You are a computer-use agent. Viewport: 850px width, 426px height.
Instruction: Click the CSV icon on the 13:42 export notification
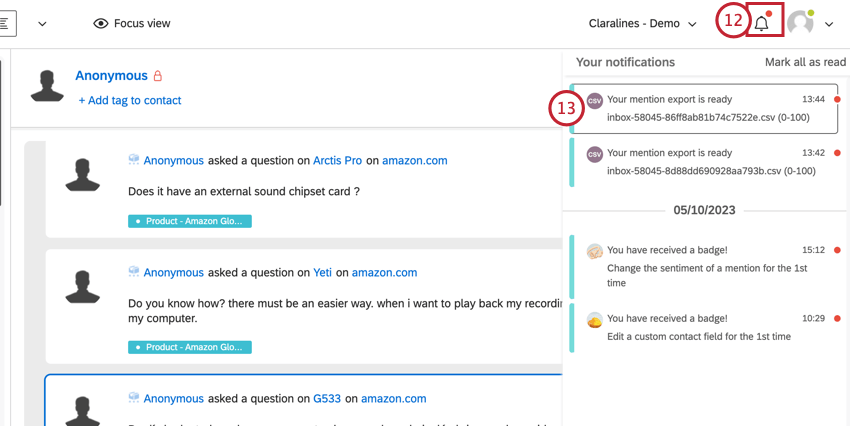595,154
